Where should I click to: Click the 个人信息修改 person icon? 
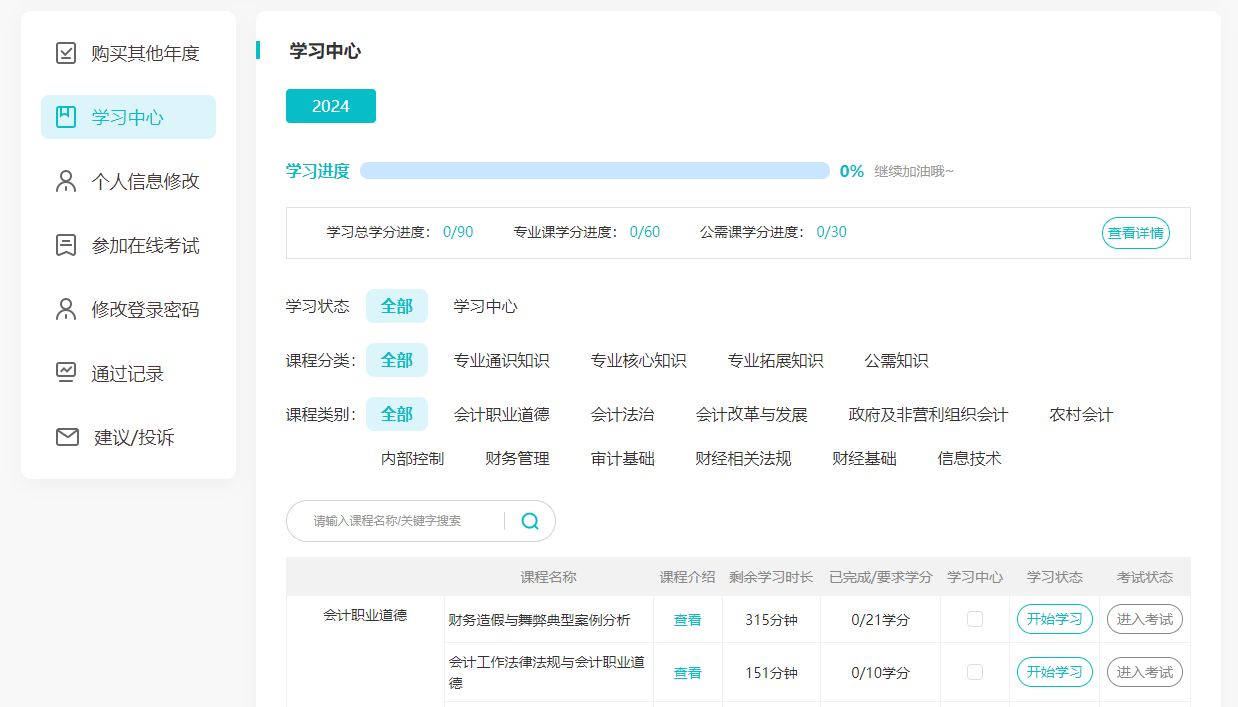point(66,181)
